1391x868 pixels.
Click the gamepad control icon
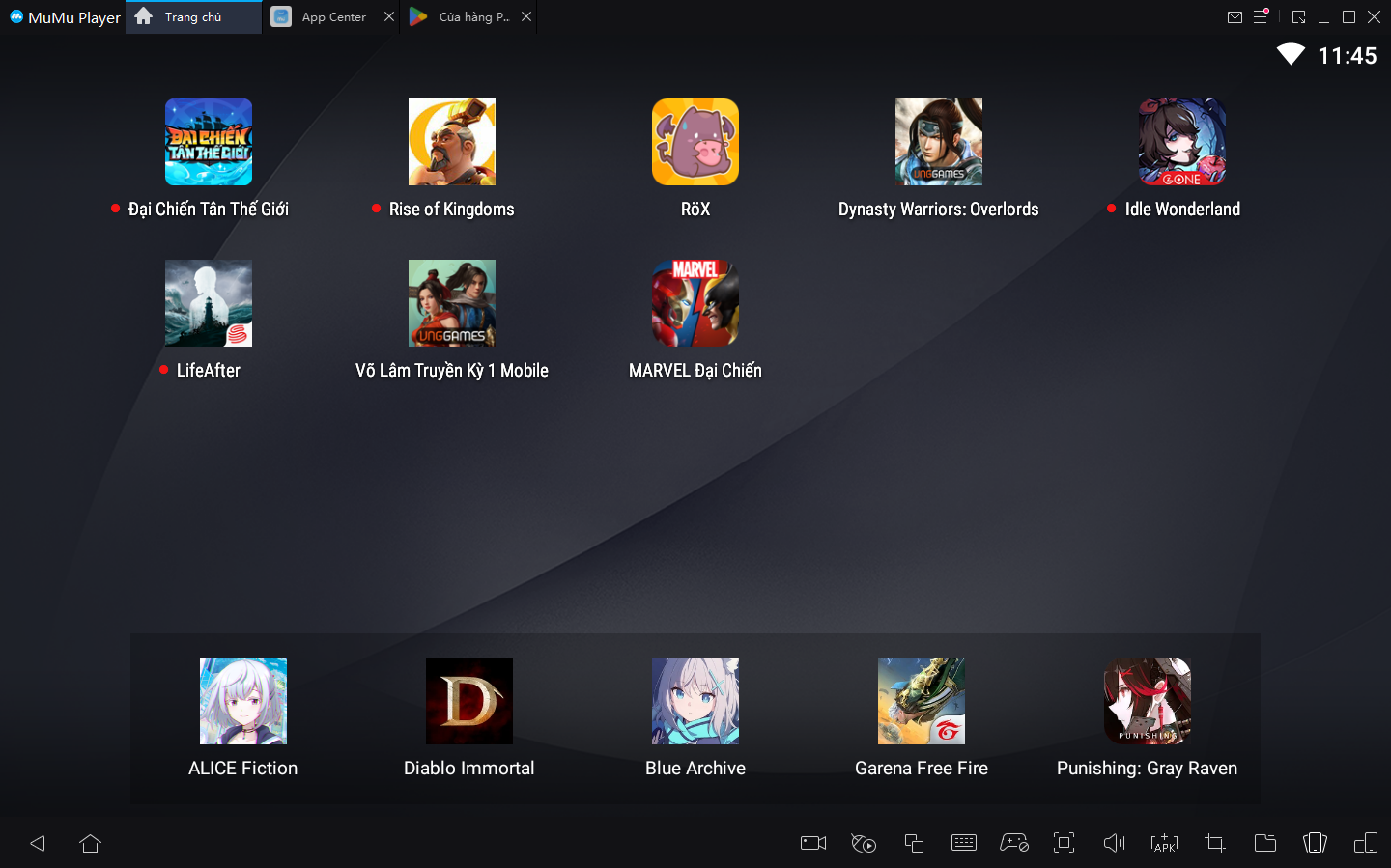(x=1013, y=843)
